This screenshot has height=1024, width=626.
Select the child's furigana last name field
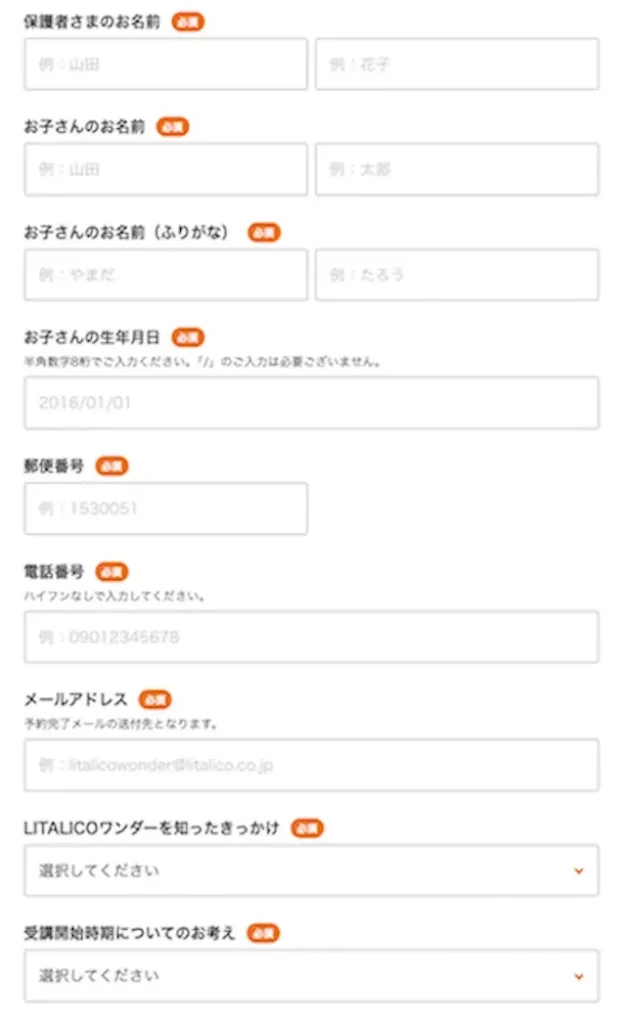point(166,274)
